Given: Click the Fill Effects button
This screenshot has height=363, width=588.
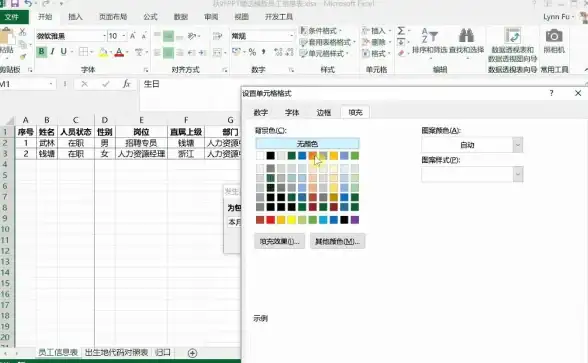Looking at the screenshot, I should point(279,241).
